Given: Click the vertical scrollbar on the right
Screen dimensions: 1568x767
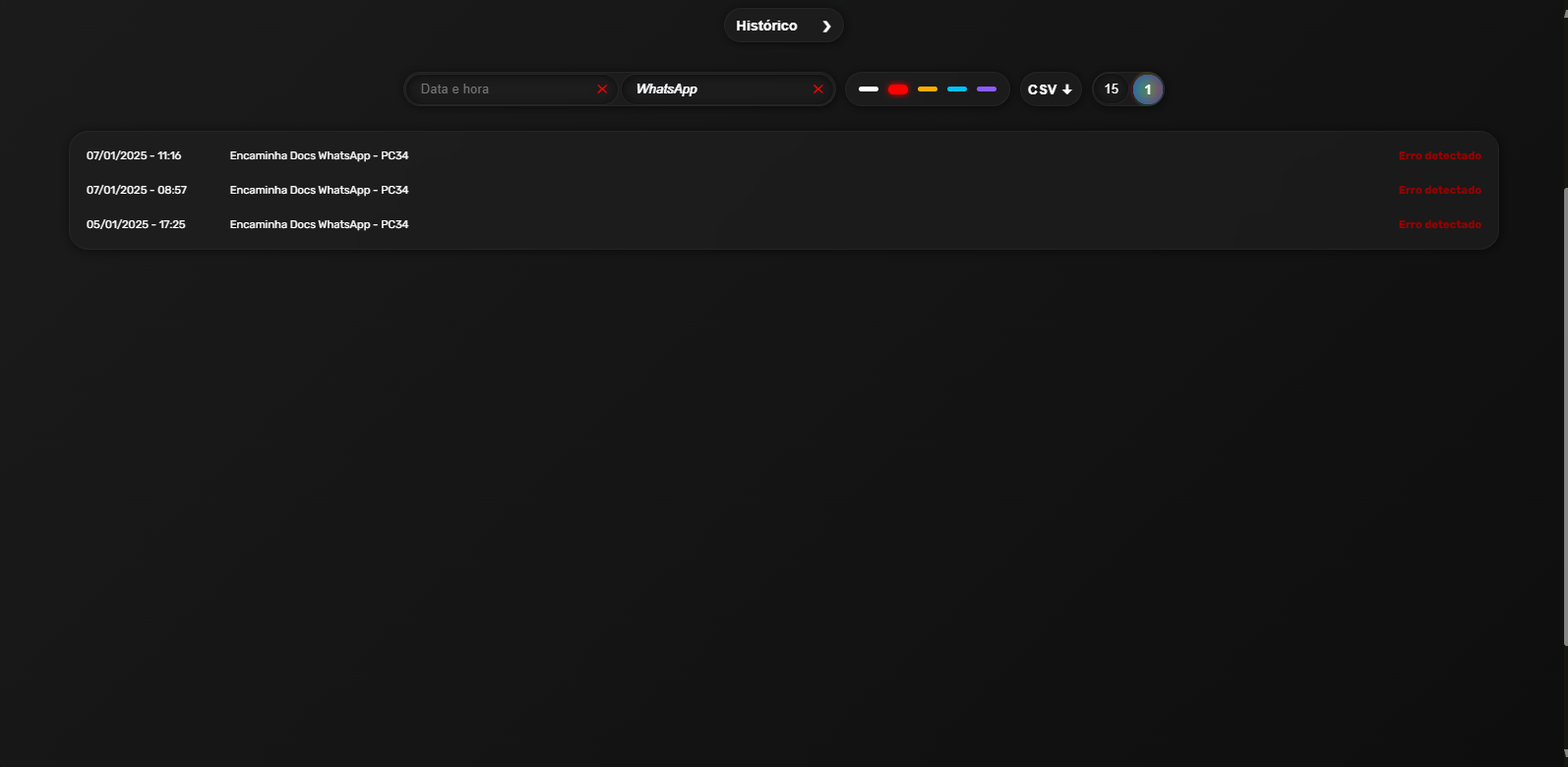Looking at the screenshot, I should point(1563,413).
